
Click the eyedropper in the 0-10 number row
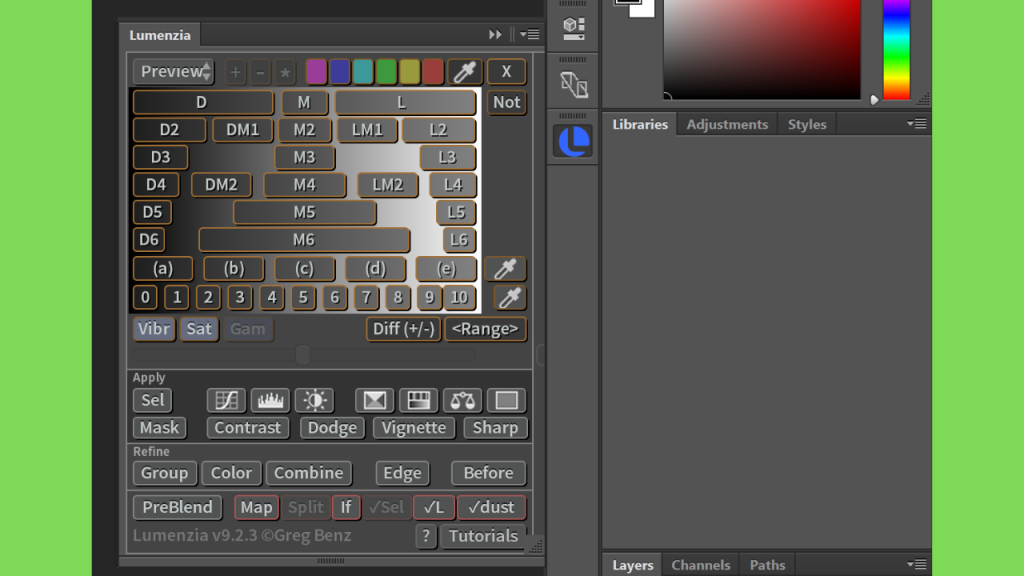tap(509, 298)
